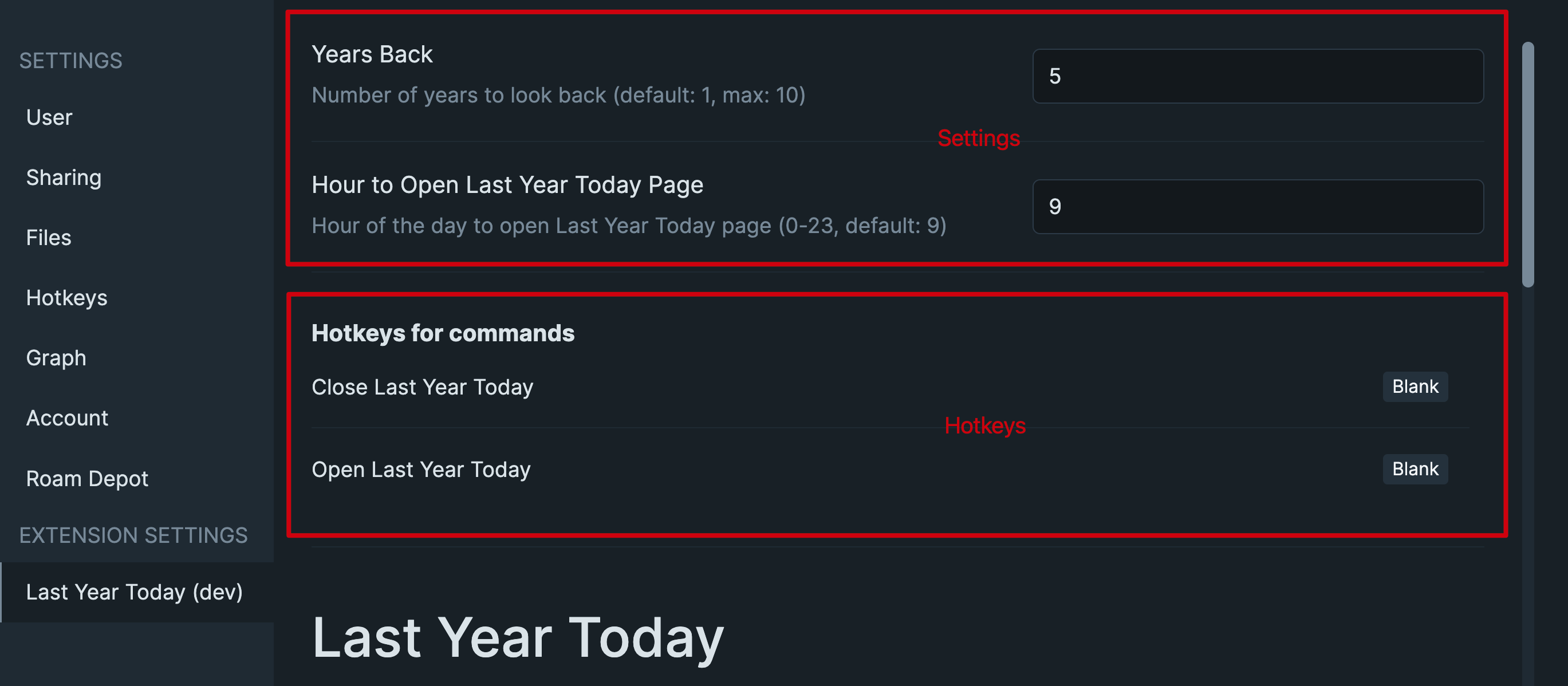This screenshot has height=686, width=1568.
Task: Click the "Number of years to look back" description
Action: click(558, 95)
